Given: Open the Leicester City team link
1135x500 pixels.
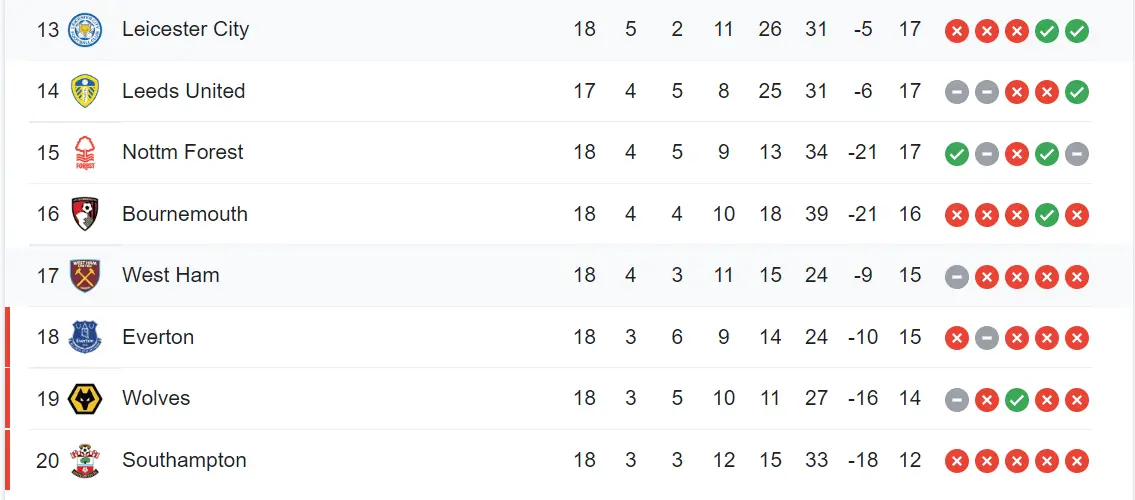Looking at the screenshot, I should coord(185,29).
